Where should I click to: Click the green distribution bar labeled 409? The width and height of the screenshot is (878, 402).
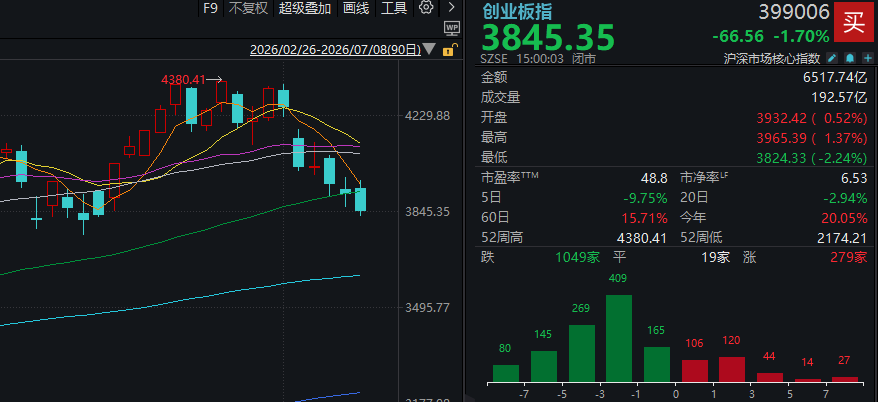pos(619,338)
